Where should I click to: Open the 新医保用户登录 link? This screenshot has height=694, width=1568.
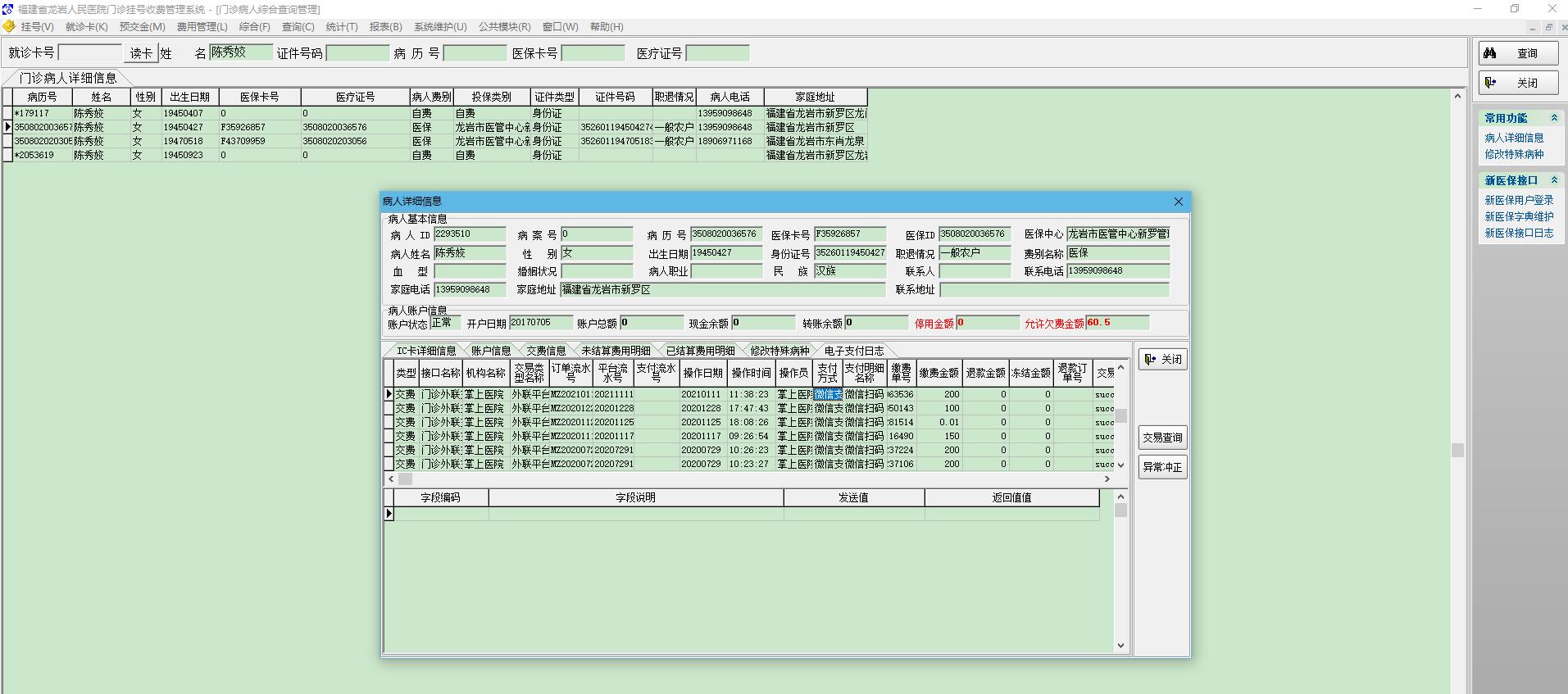1519,200
